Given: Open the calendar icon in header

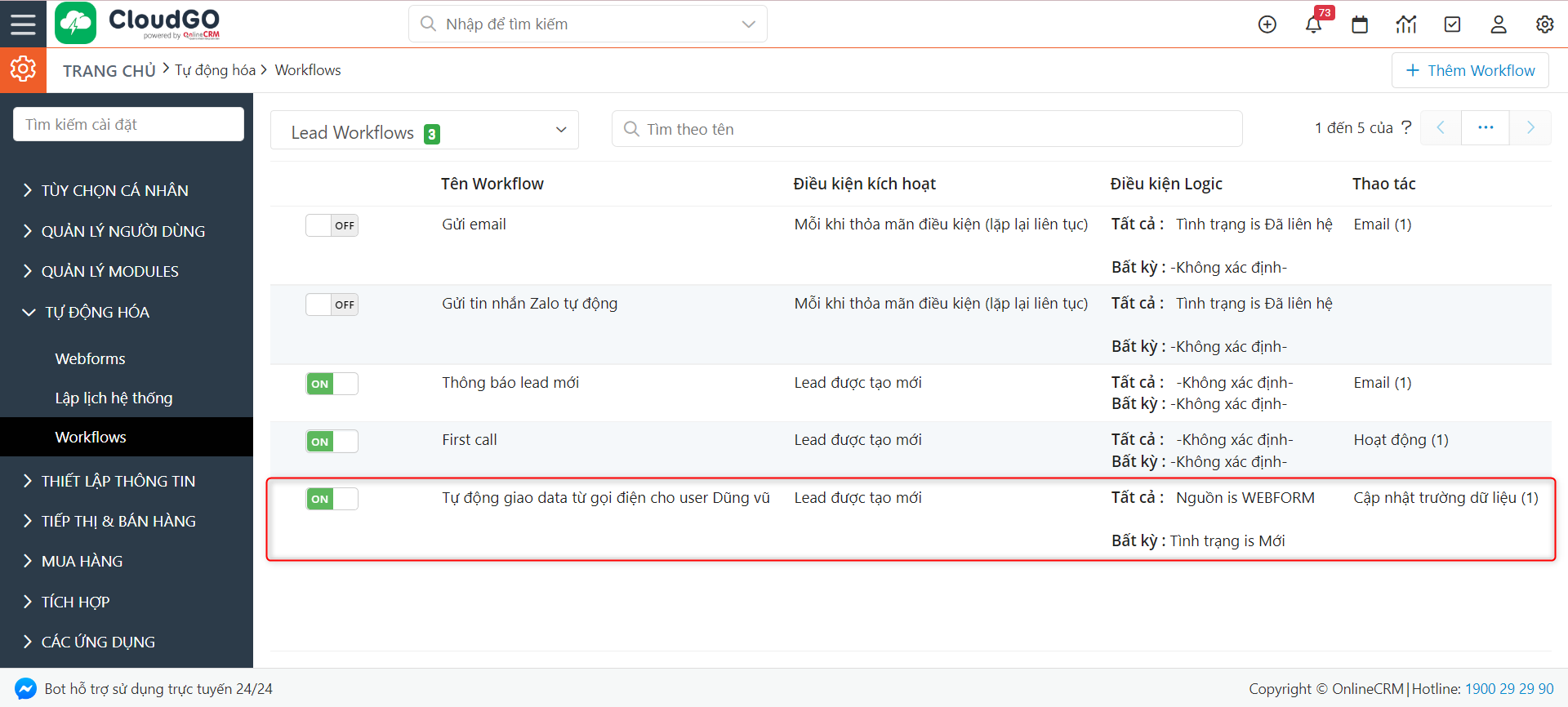Looking at the screenshot, I should point(1360,24).
